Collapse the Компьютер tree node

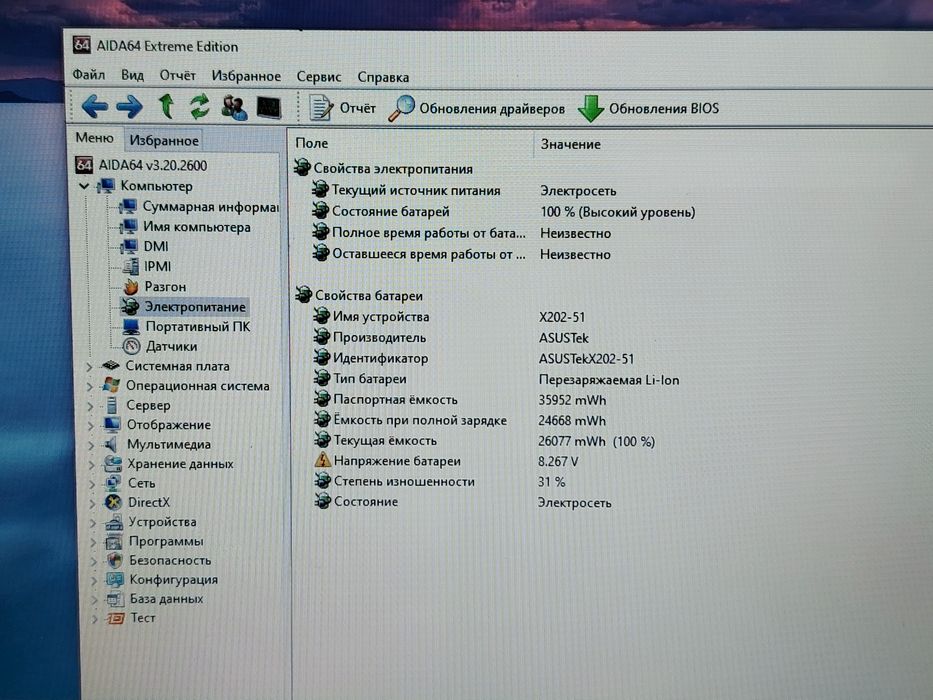[84, 186]
